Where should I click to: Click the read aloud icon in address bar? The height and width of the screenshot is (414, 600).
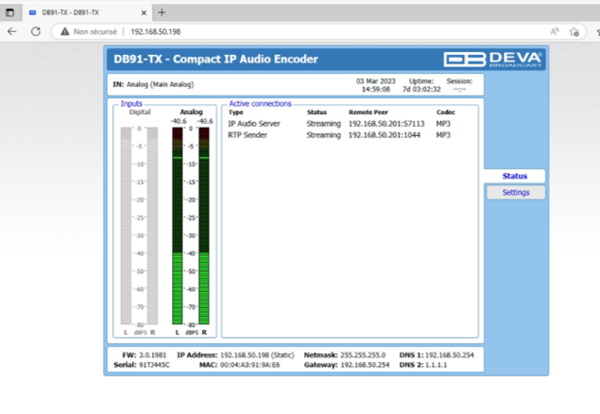(554, 31)
